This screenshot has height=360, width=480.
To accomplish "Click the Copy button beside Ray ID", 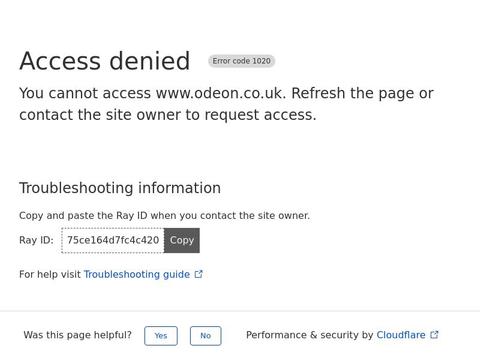I will pyautogui.click(x=182, y=240).
